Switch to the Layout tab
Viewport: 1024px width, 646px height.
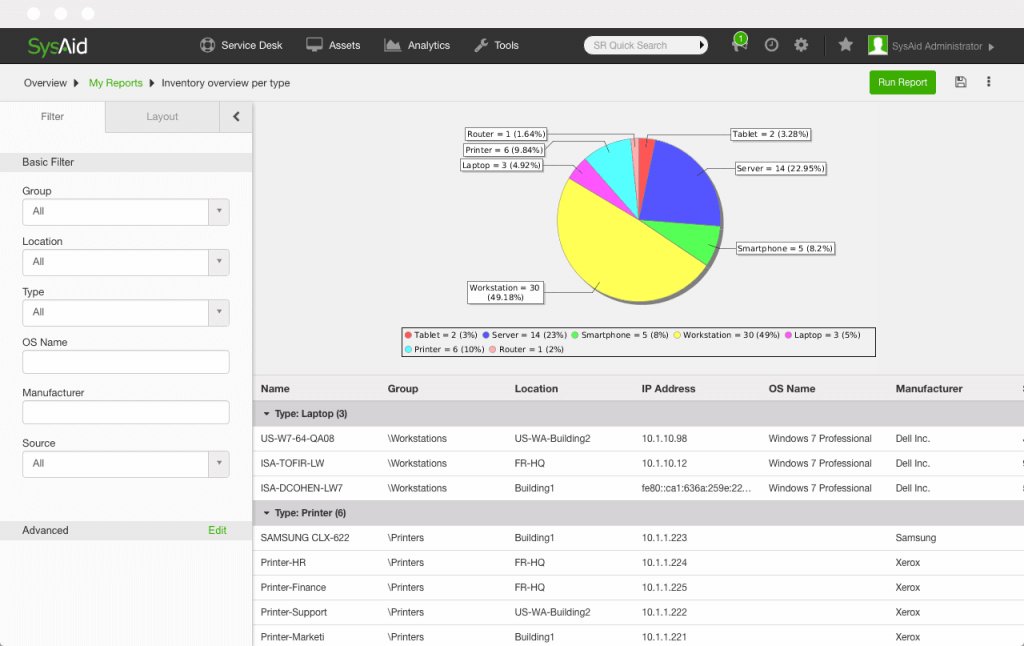162,117
